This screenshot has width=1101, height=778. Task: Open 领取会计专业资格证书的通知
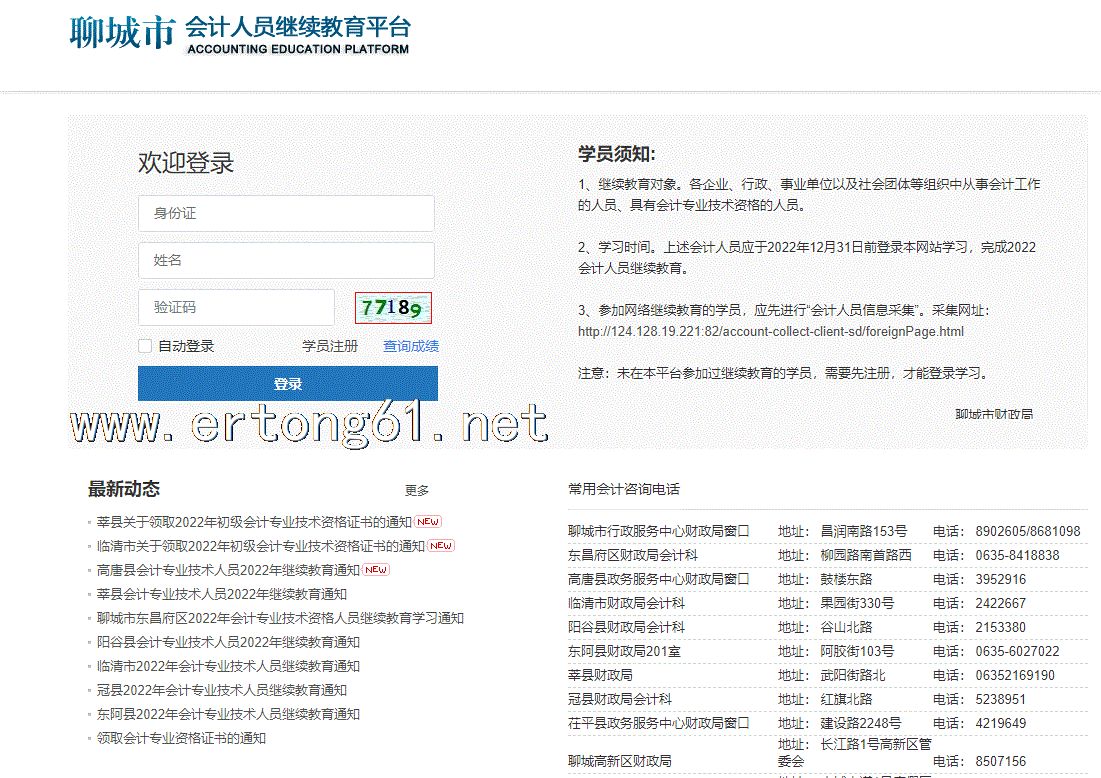181,738
